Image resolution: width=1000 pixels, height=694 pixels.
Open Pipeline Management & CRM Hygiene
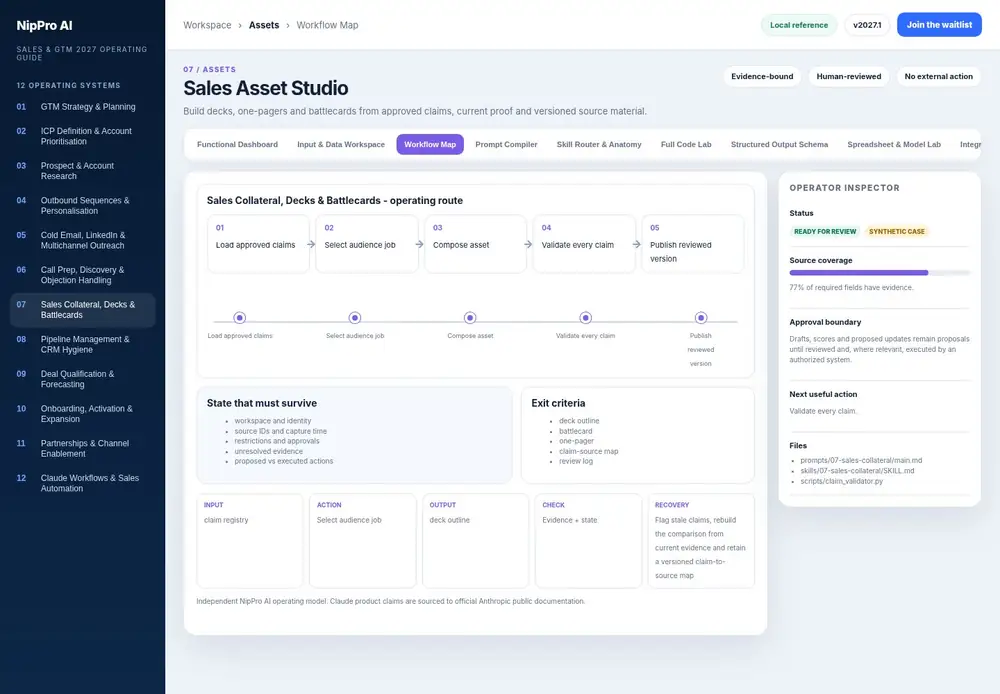(83, 344)
